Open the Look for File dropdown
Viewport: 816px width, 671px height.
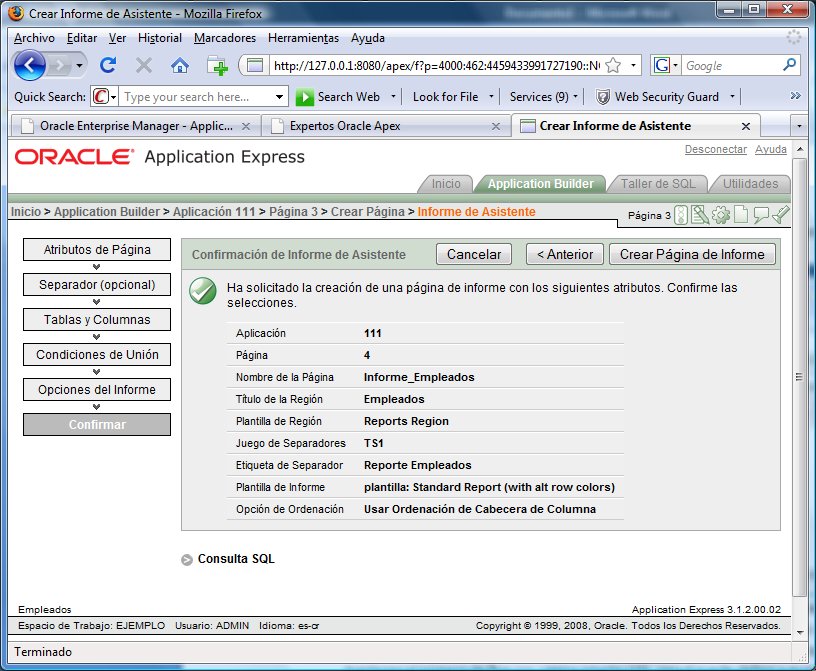(491, 96)
